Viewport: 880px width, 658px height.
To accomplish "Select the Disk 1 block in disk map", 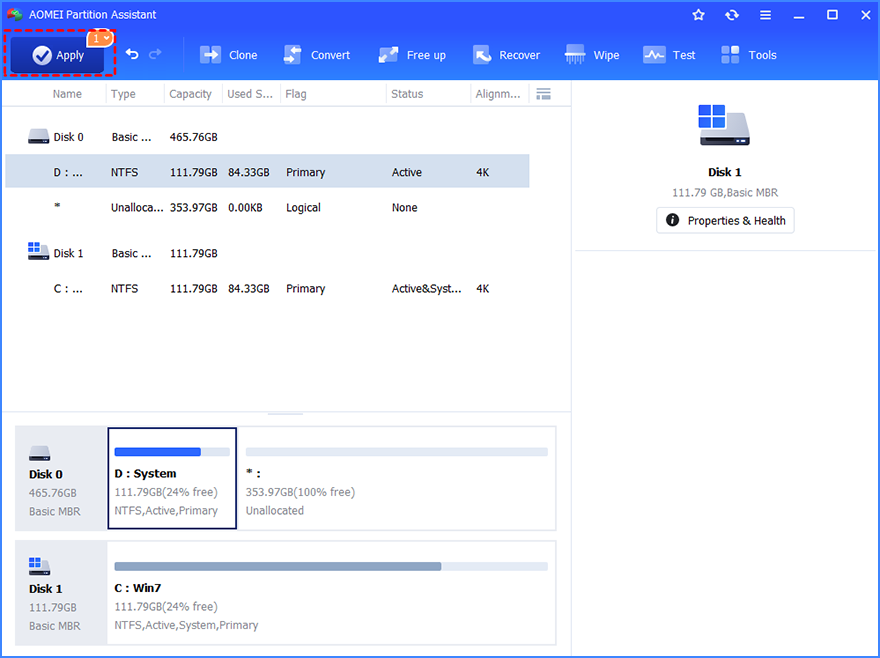I will (x=61, y=593).
